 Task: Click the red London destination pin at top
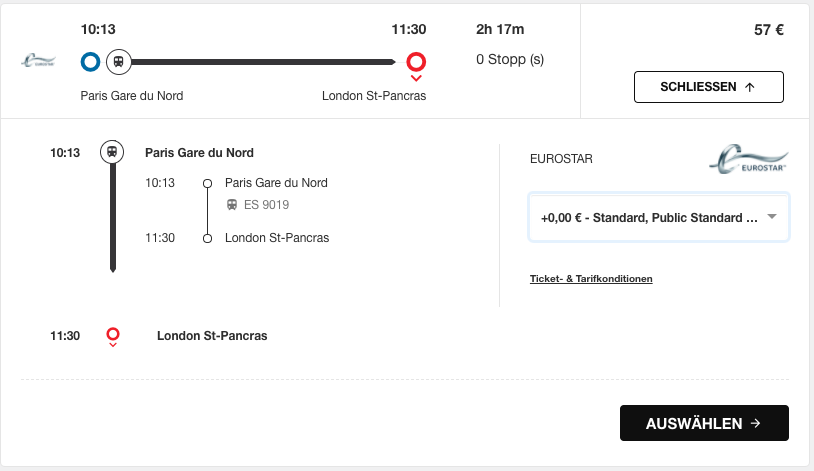[416, 65]
